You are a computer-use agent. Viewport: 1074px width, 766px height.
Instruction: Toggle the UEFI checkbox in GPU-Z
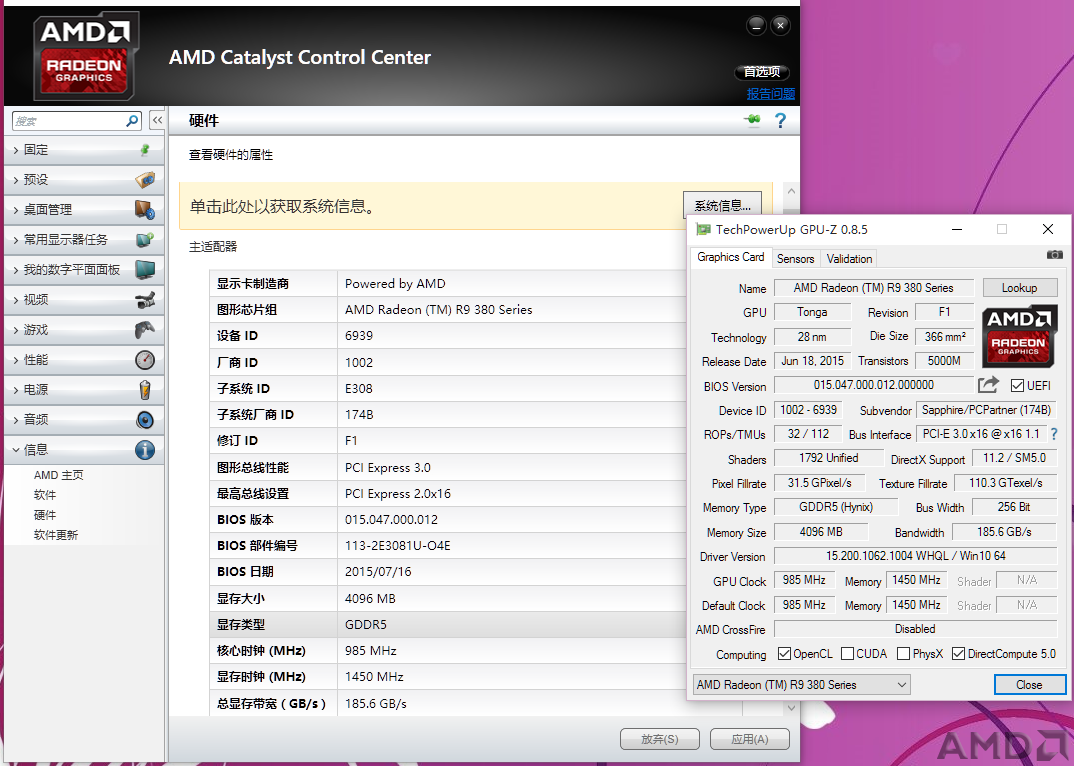point(1016,386)
